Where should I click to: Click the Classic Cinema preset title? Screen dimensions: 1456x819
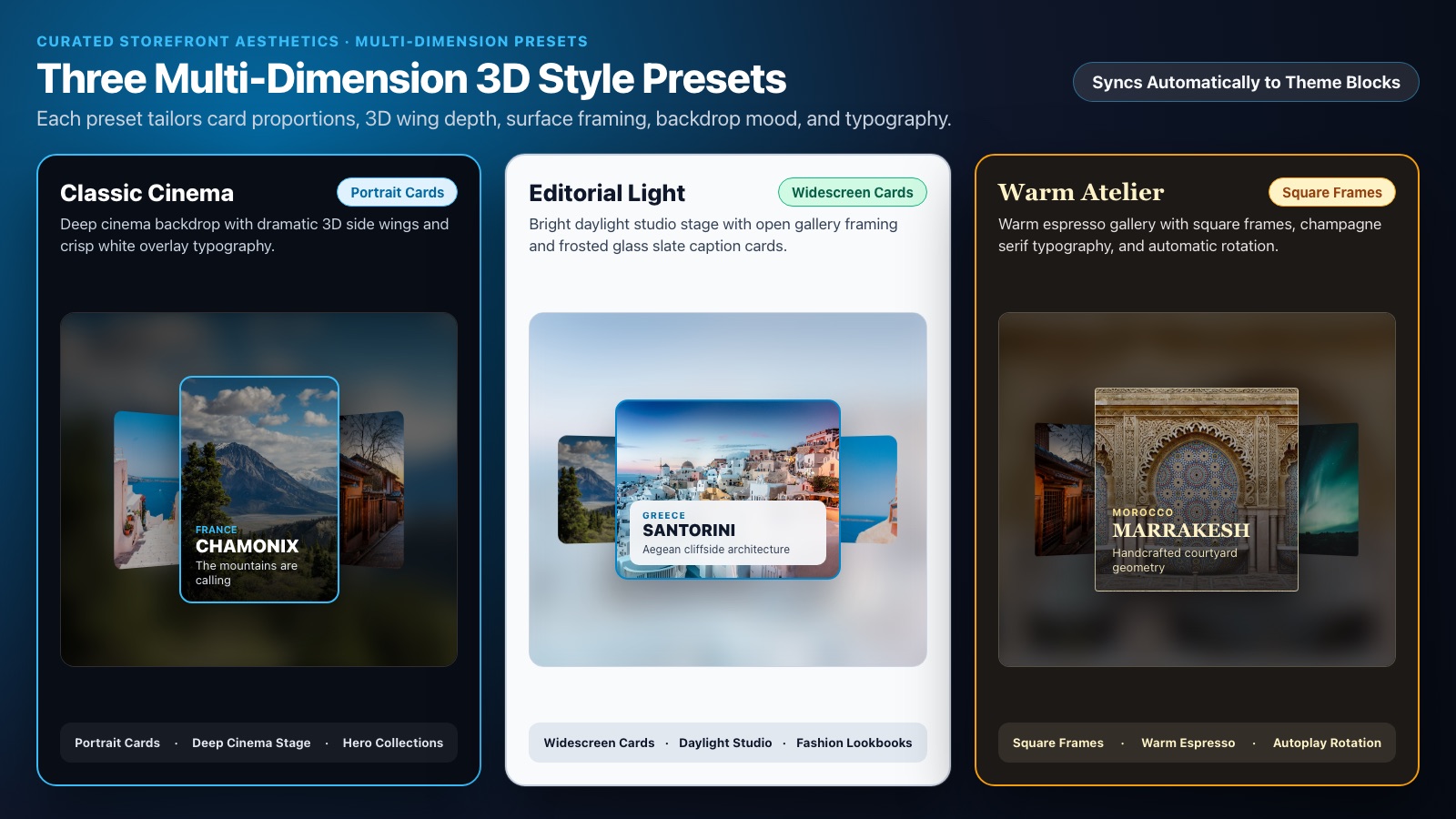click(147, 193)
